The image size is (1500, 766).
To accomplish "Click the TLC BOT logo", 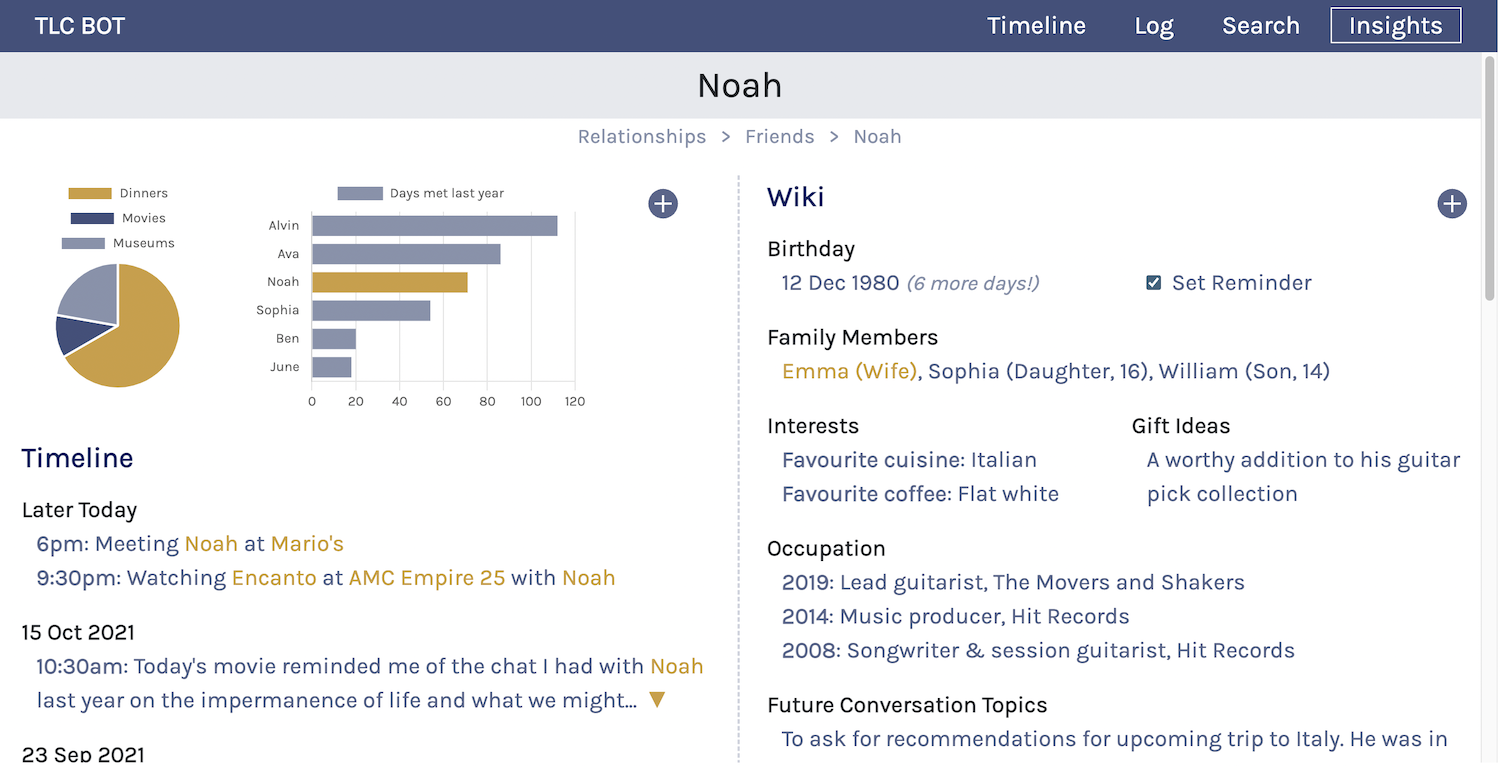I will [x=80, y=26].
